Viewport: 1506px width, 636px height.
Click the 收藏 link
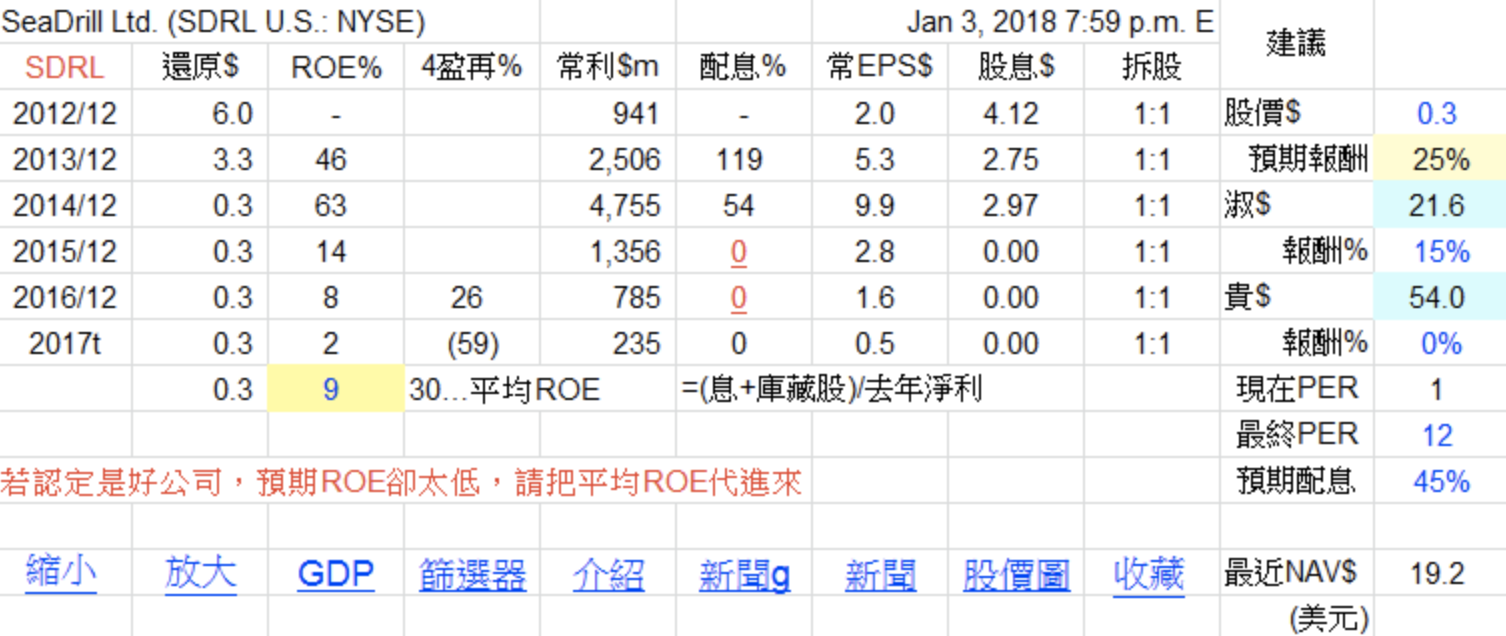(1148, 574)
